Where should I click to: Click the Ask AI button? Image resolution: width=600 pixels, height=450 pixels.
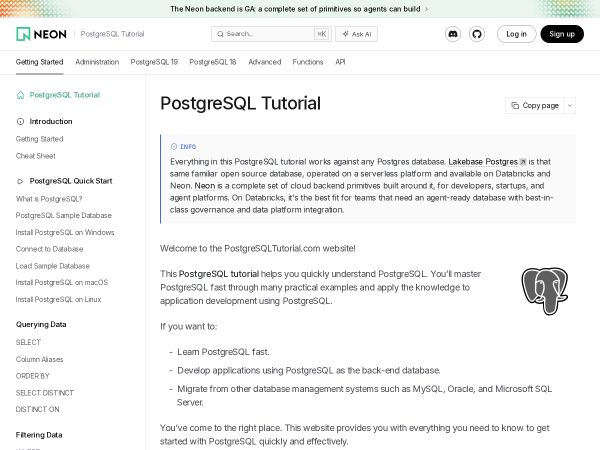357,34
